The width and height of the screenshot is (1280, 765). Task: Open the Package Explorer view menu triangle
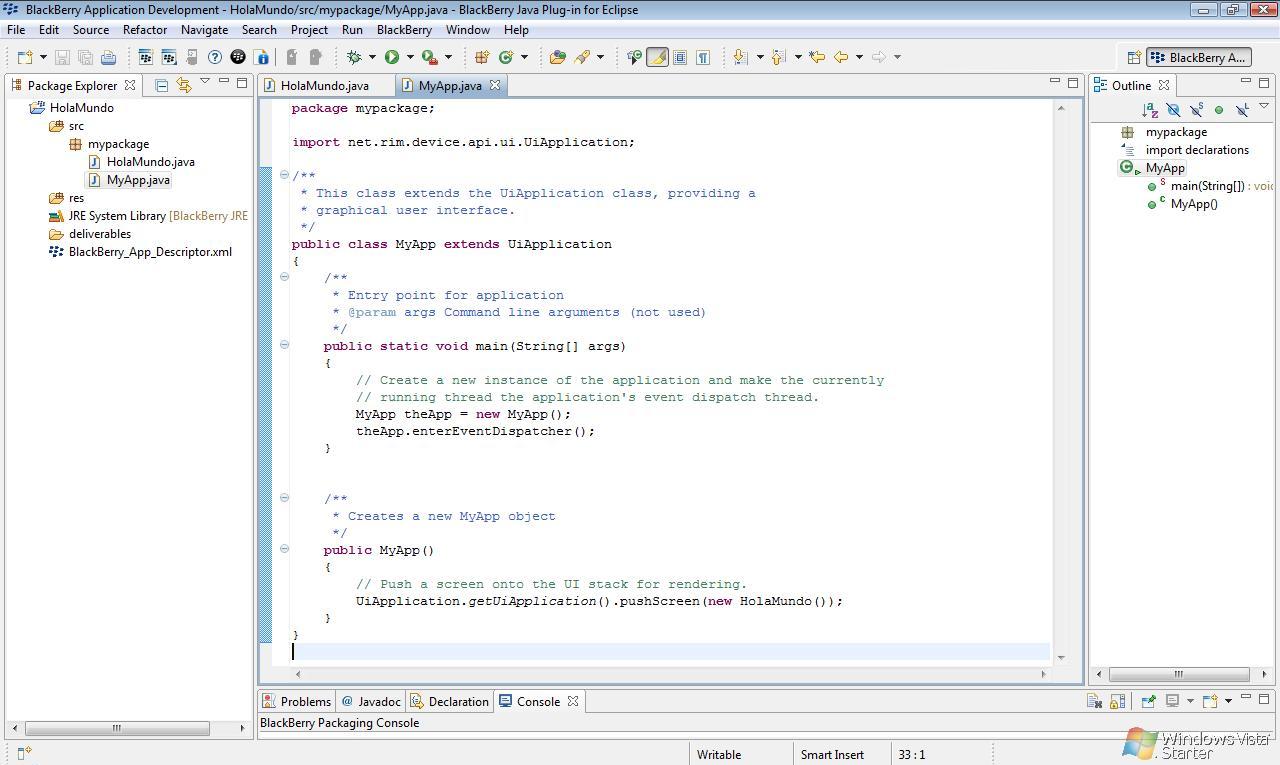click(x=205, y=82)
